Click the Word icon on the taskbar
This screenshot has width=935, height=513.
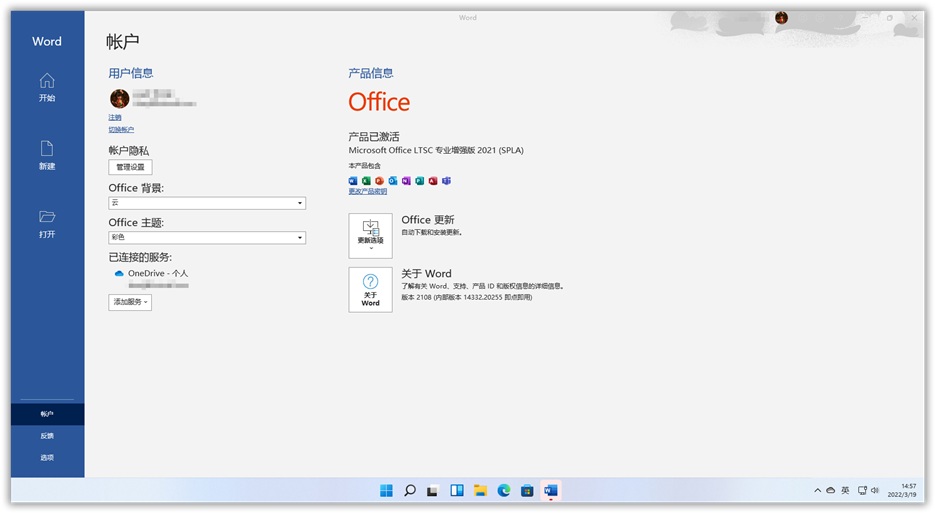pos(550,490)
